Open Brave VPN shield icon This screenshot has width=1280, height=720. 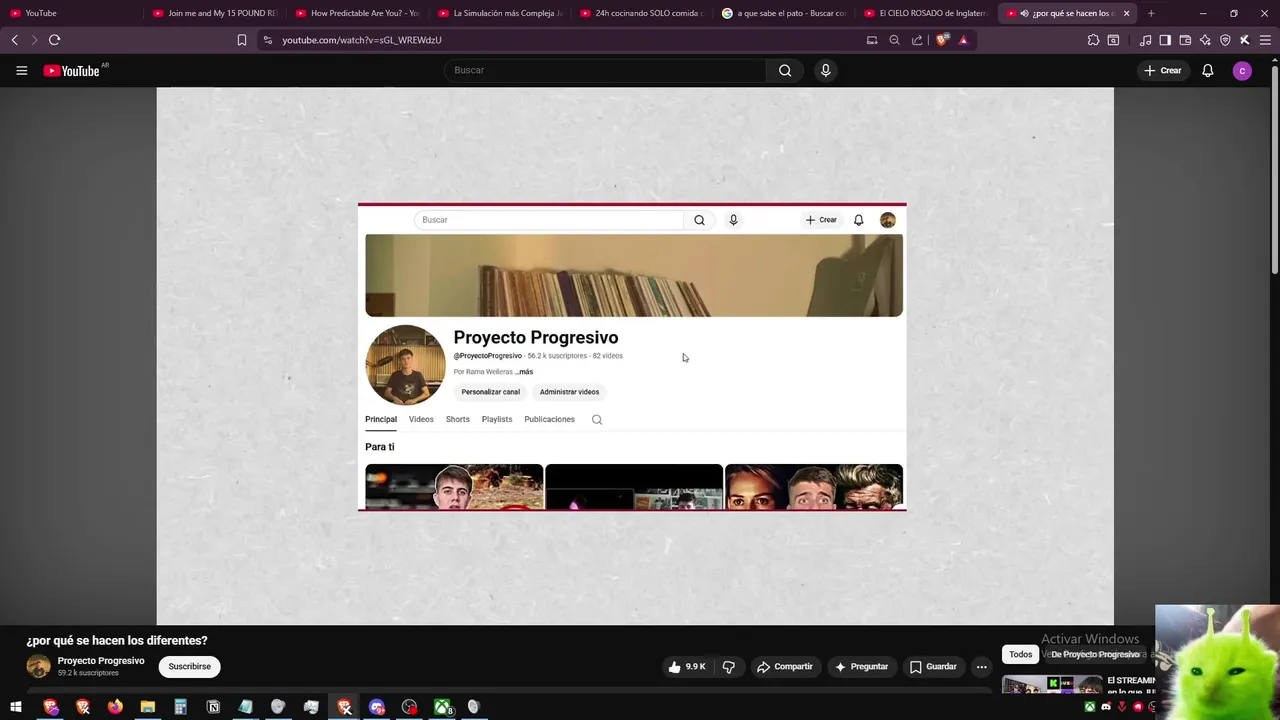pos(1225,40)
